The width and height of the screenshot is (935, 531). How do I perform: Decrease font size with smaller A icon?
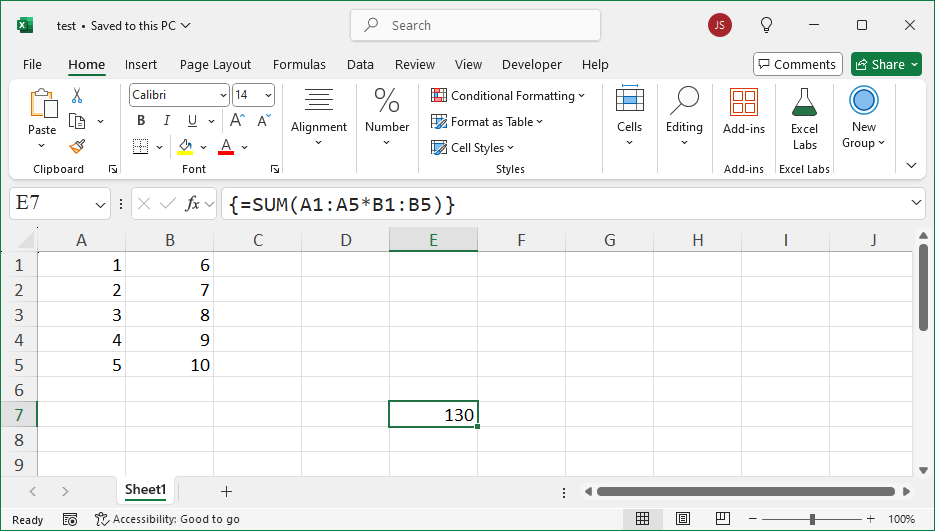click(264, 121)
